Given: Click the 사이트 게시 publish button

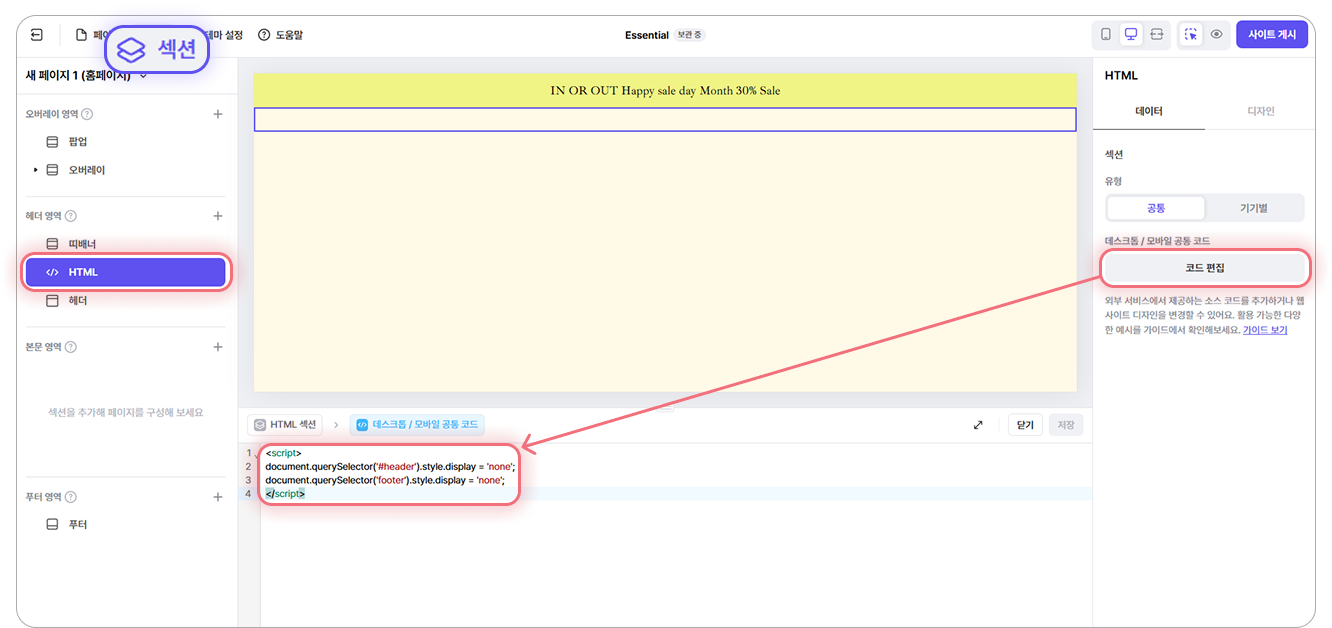Looking at the screenshot, I should [1272, 34].
